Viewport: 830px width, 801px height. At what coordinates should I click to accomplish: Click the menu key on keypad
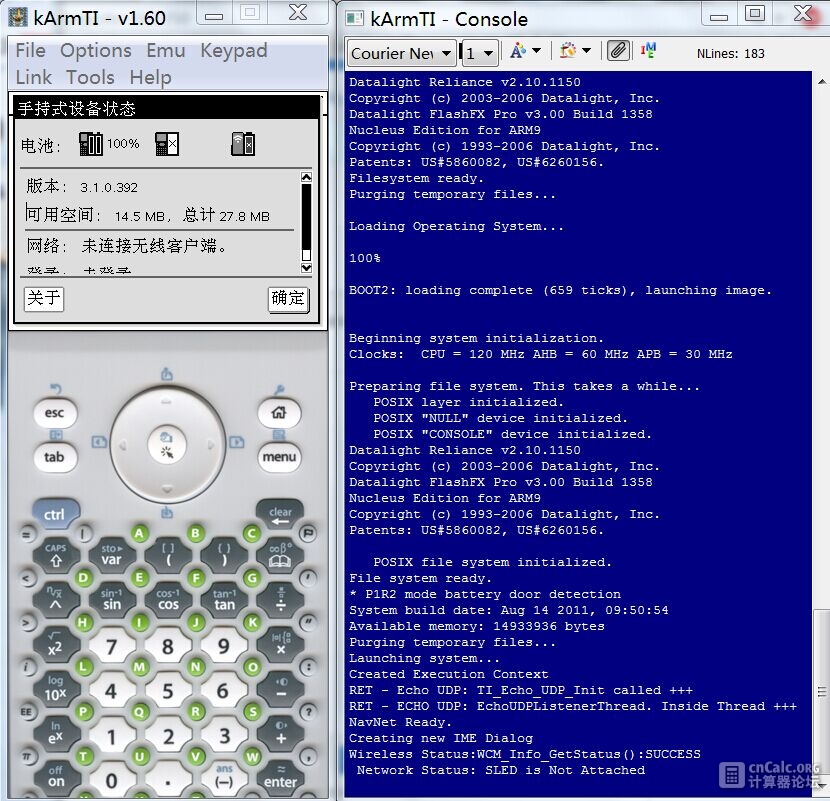[x=279, y=457]
